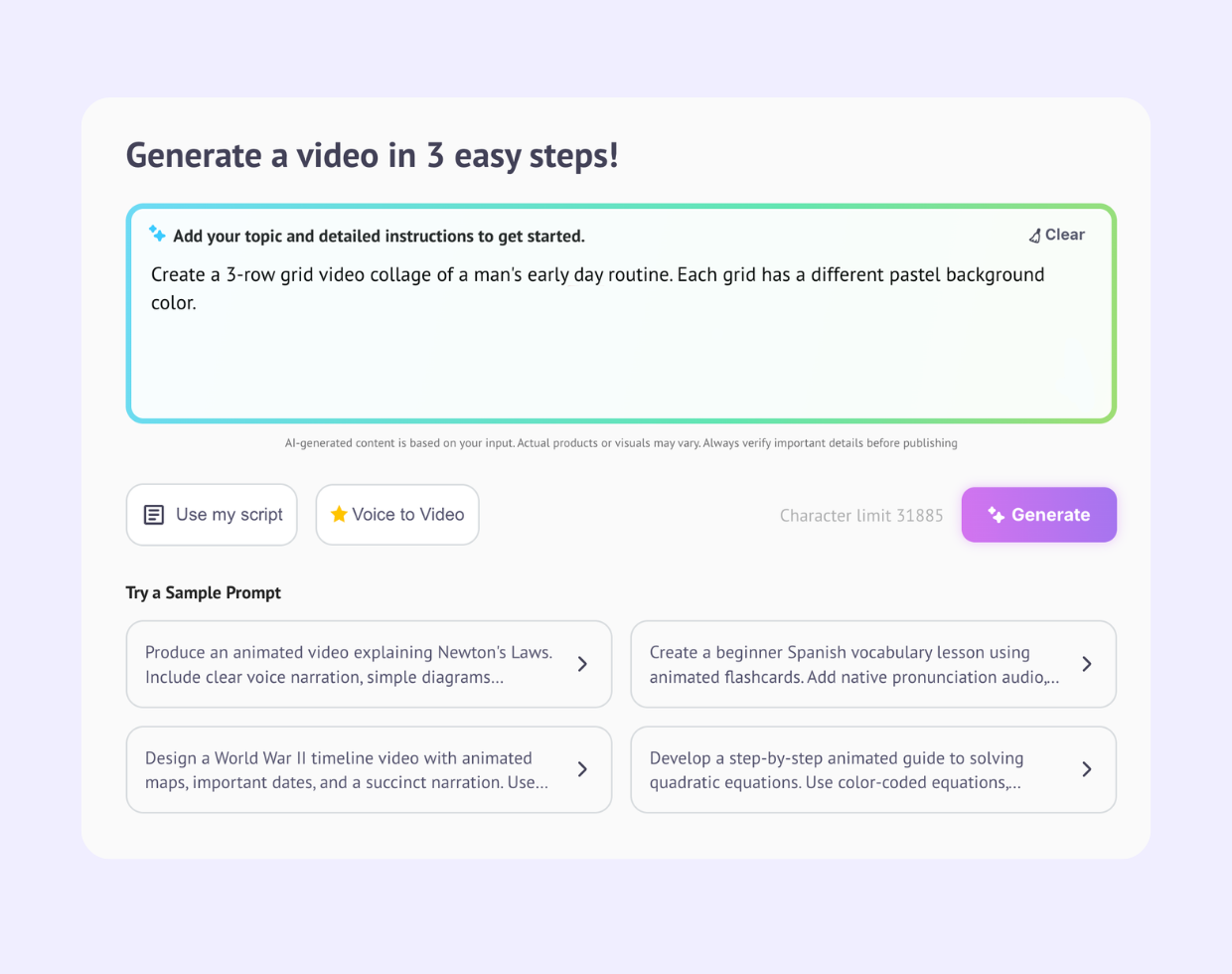This screenshot has width=1232, height=974.
Task: Click the chevron on Spanish vocabulary prompt card
Action: pos(1087,664)
